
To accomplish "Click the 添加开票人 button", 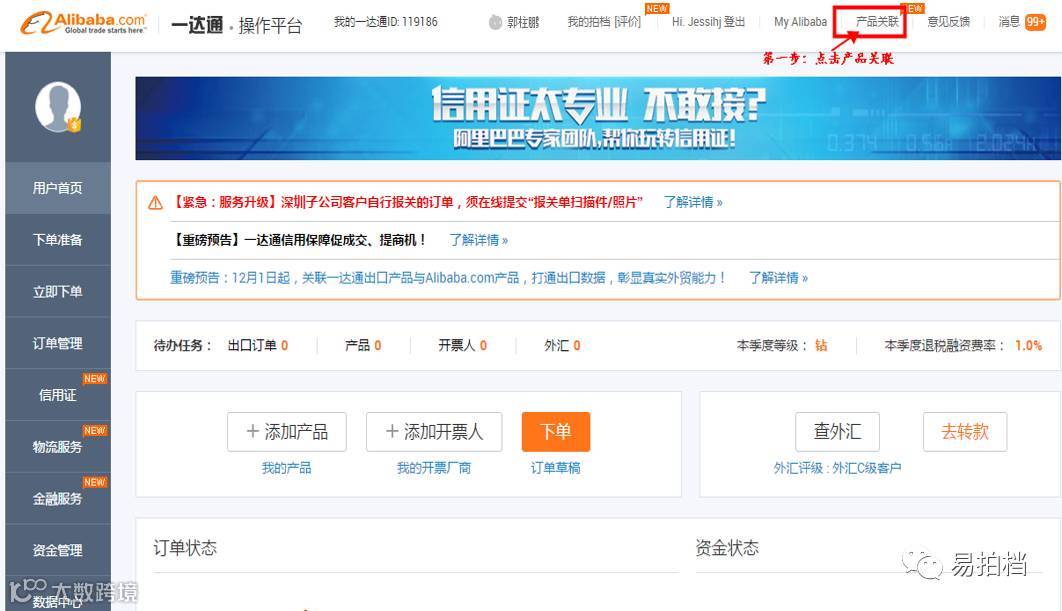I will [x=433, y=431].
